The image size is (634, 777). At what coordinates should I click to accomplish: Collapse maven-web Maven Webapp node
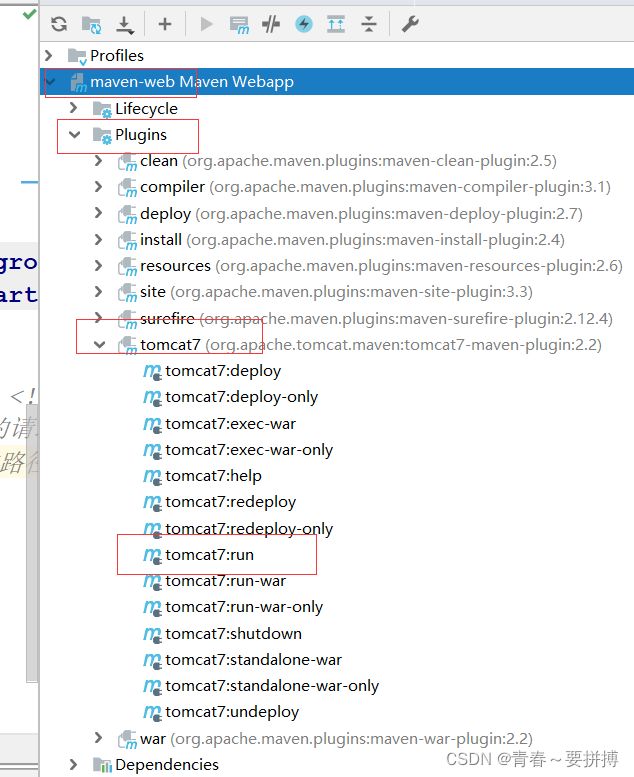coord(51,81)
